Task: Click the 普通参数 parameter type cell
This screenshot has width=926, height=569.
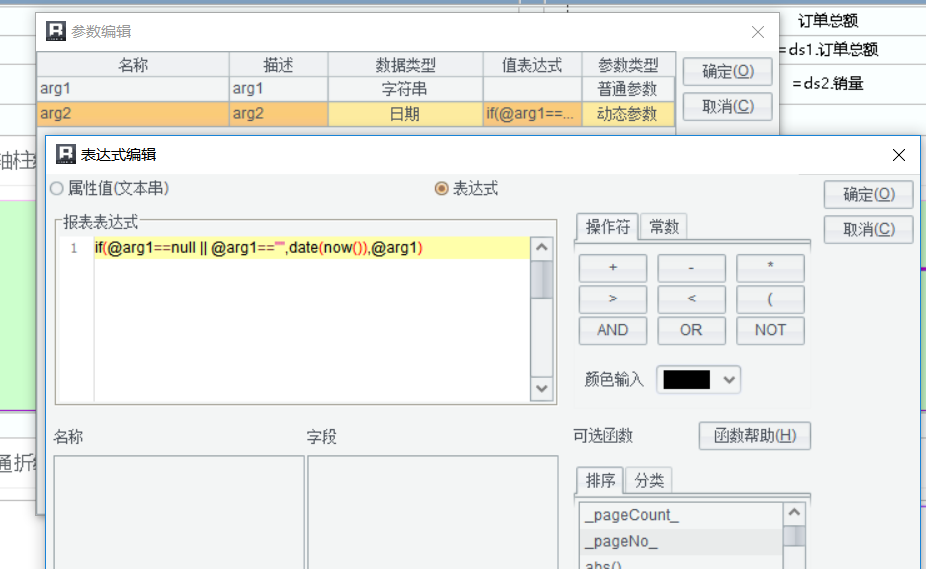Action: point(628,89)
